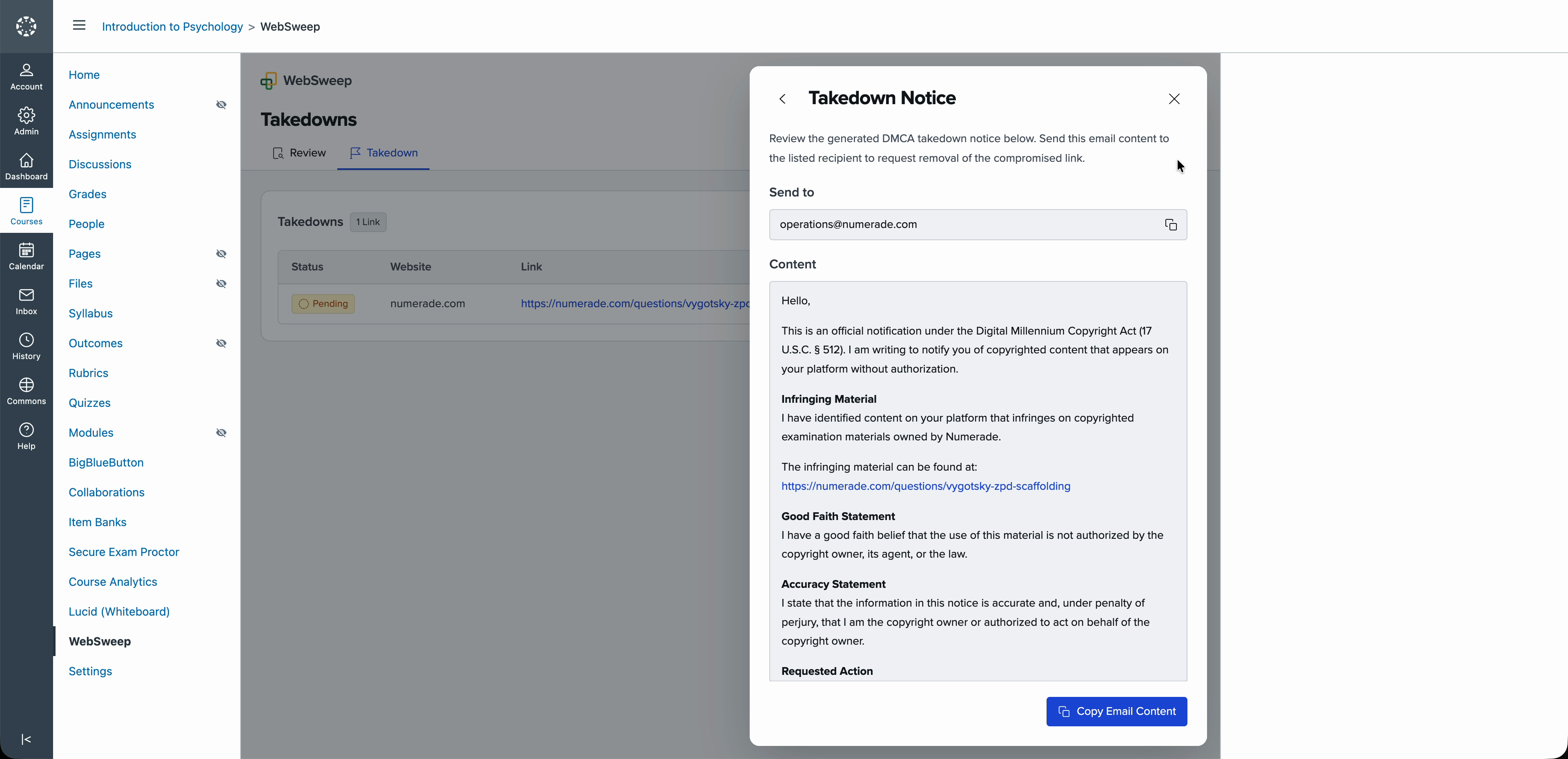Open Courses in global navigation
This screenshot has width=1568, height=759.
[x=26, y=211]
